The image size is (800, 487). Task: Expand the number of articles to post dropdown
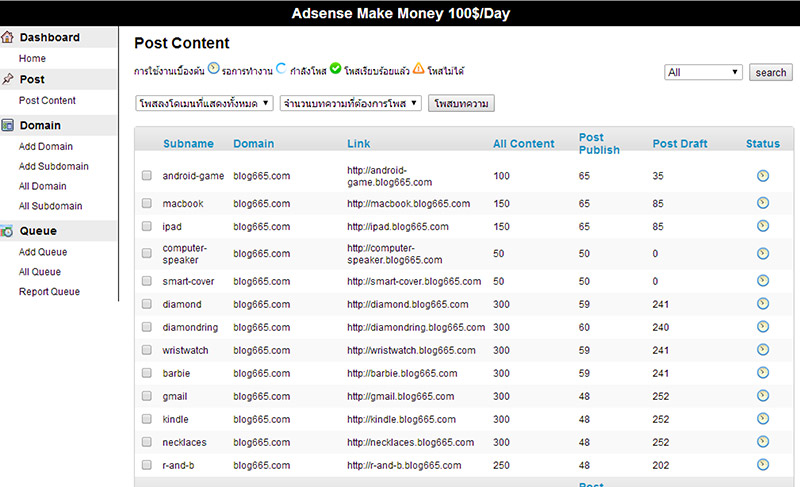(351, 103)
